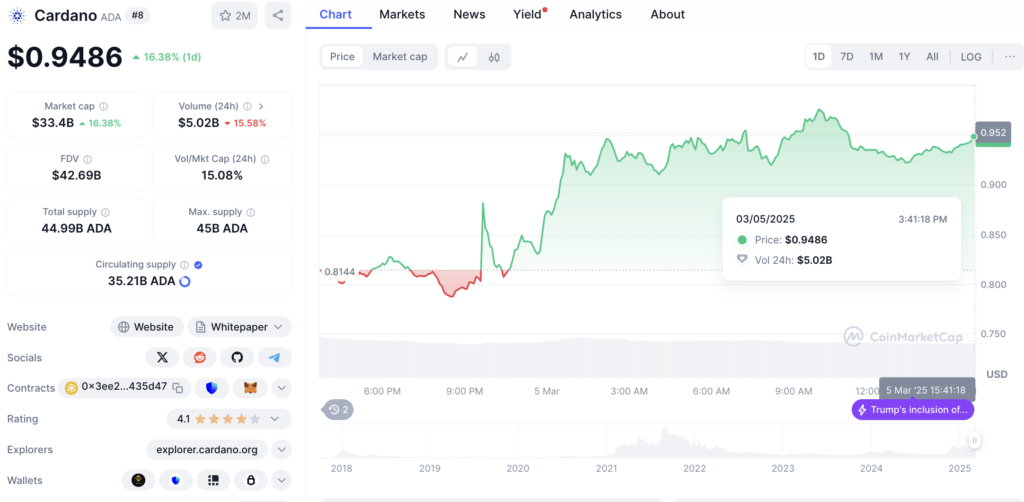Open the Analytics tab

[596, 14]
